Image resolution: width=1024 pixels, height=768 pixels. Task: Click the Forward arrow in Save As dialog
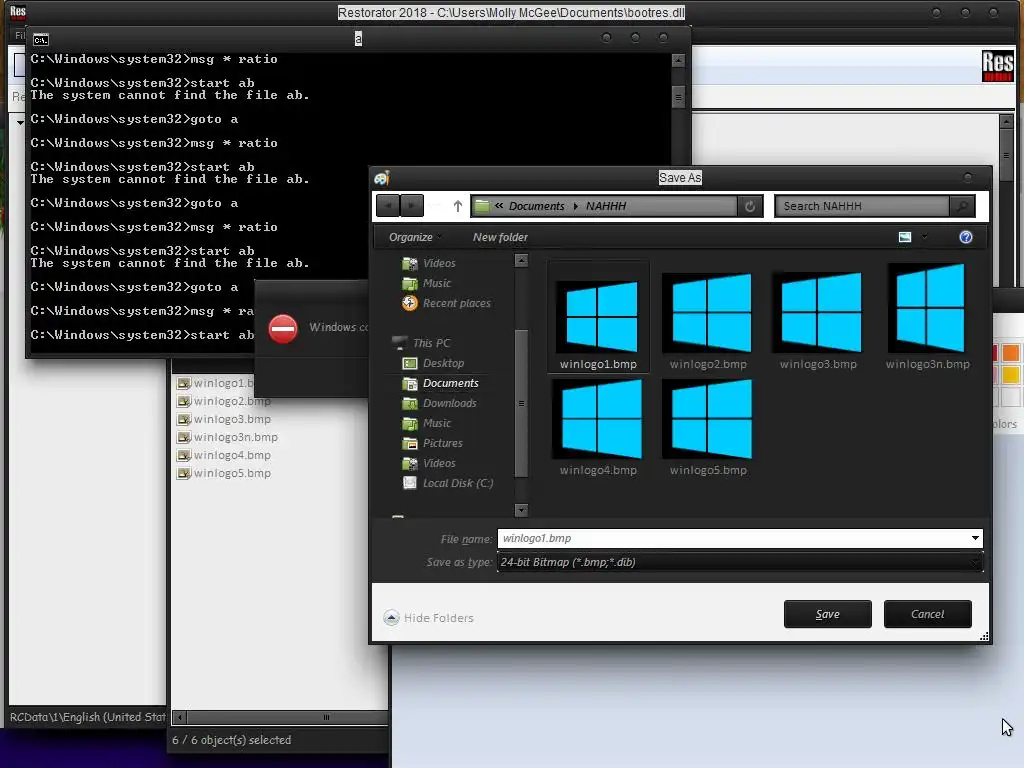click(411, 206)
